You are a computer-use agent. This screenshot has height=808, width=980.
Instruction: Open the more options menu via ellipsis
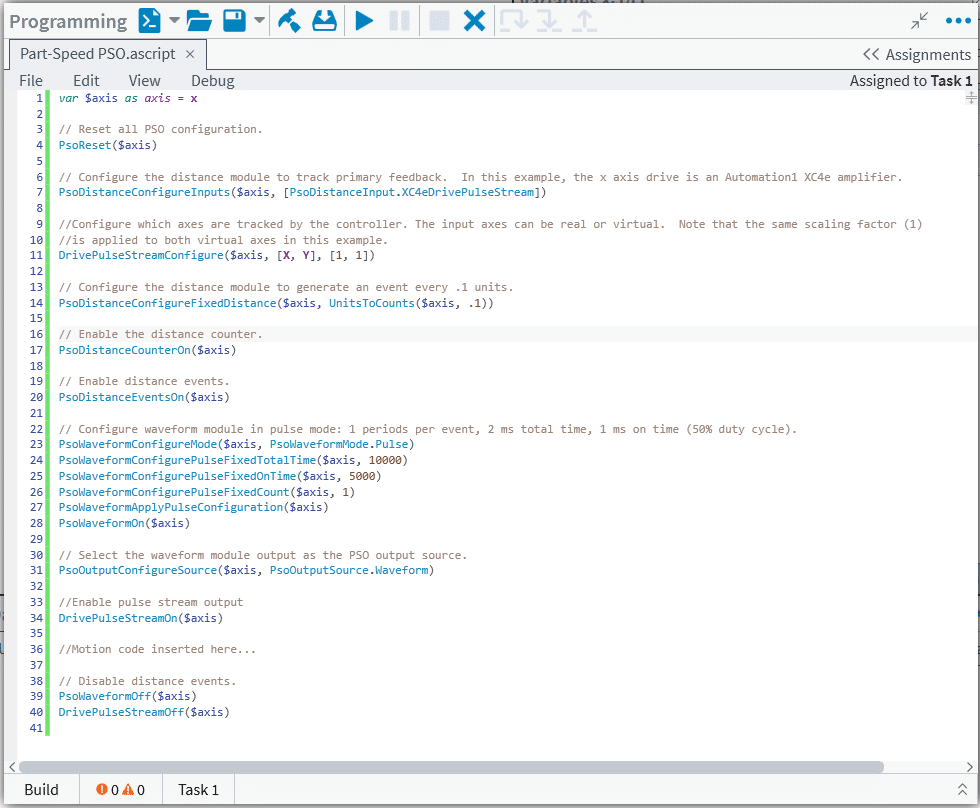(958, 20)
